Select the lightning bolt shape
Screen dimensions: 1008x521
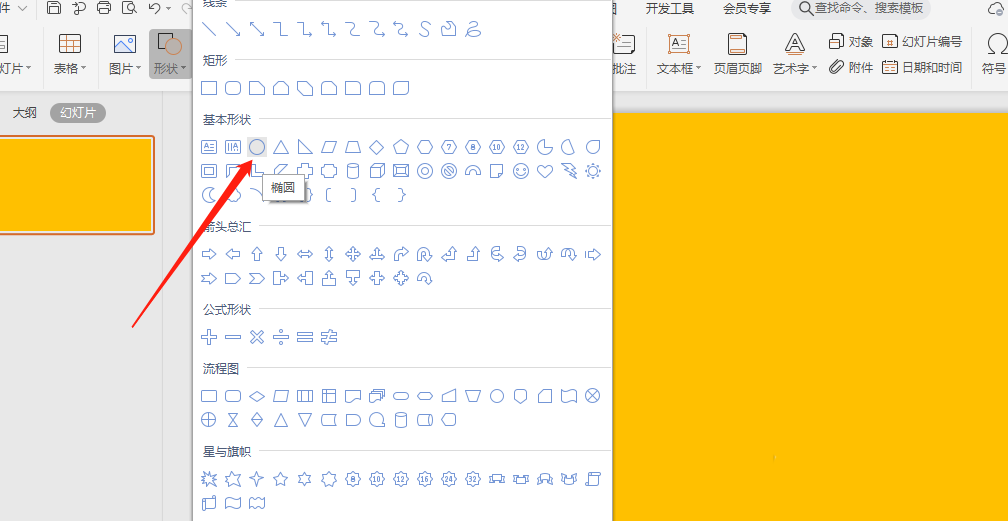pyautogui.click(x=569, y=171)
